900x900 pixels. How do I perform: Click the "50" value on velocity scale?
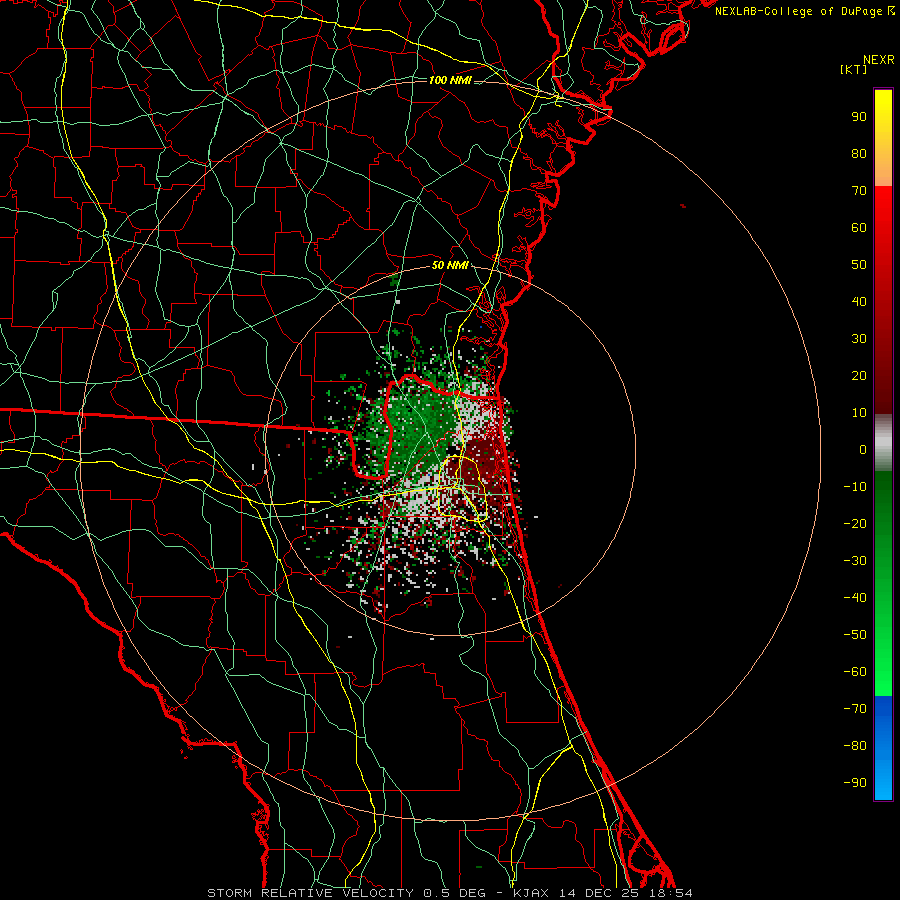tap(859, 265)
